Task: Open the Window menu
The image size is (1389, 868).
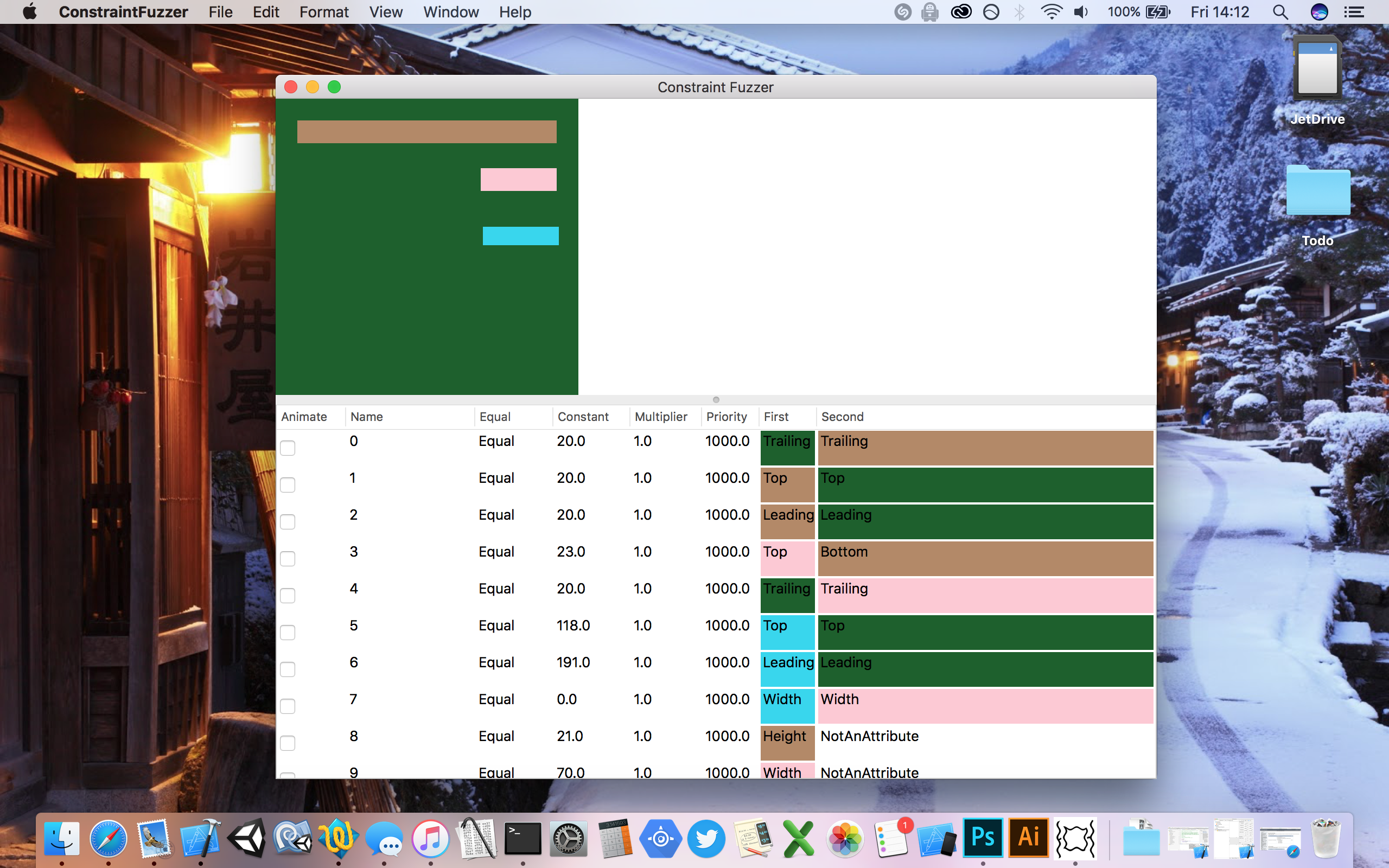Action: 450,12
